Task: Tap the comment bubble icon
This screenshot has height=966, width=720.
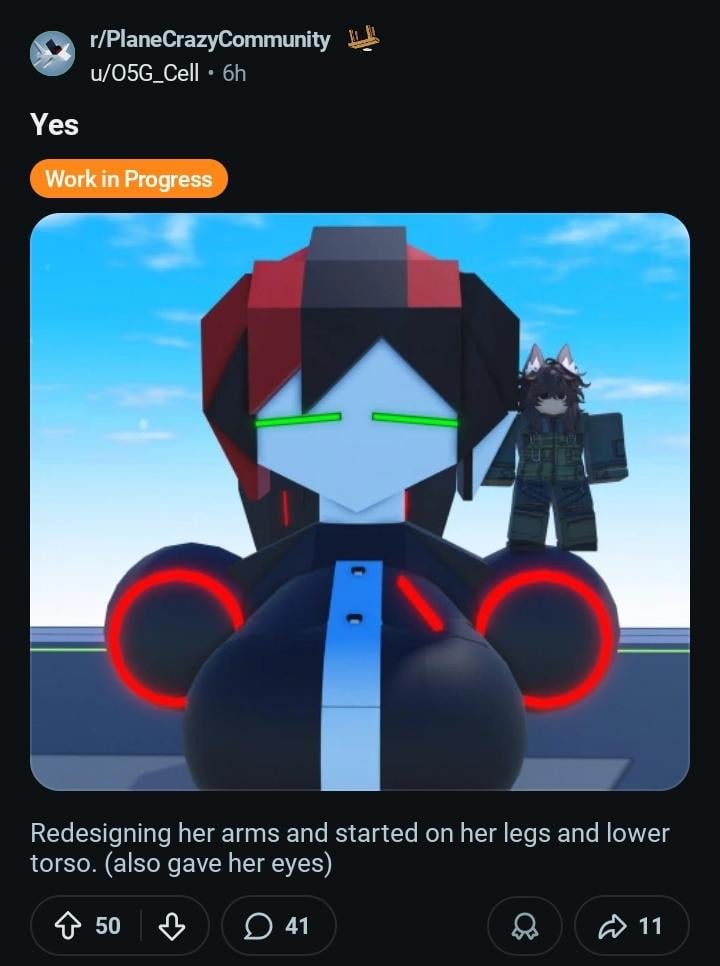Action: [257, 925]
